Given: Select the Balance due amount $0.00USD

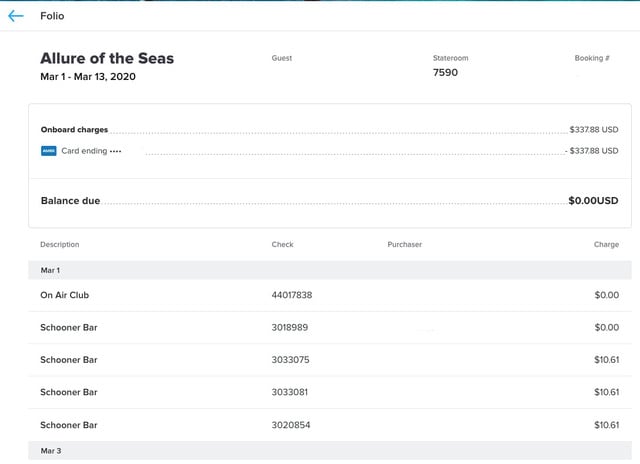Looking at the screenshot, I should (x=593, y=200).
